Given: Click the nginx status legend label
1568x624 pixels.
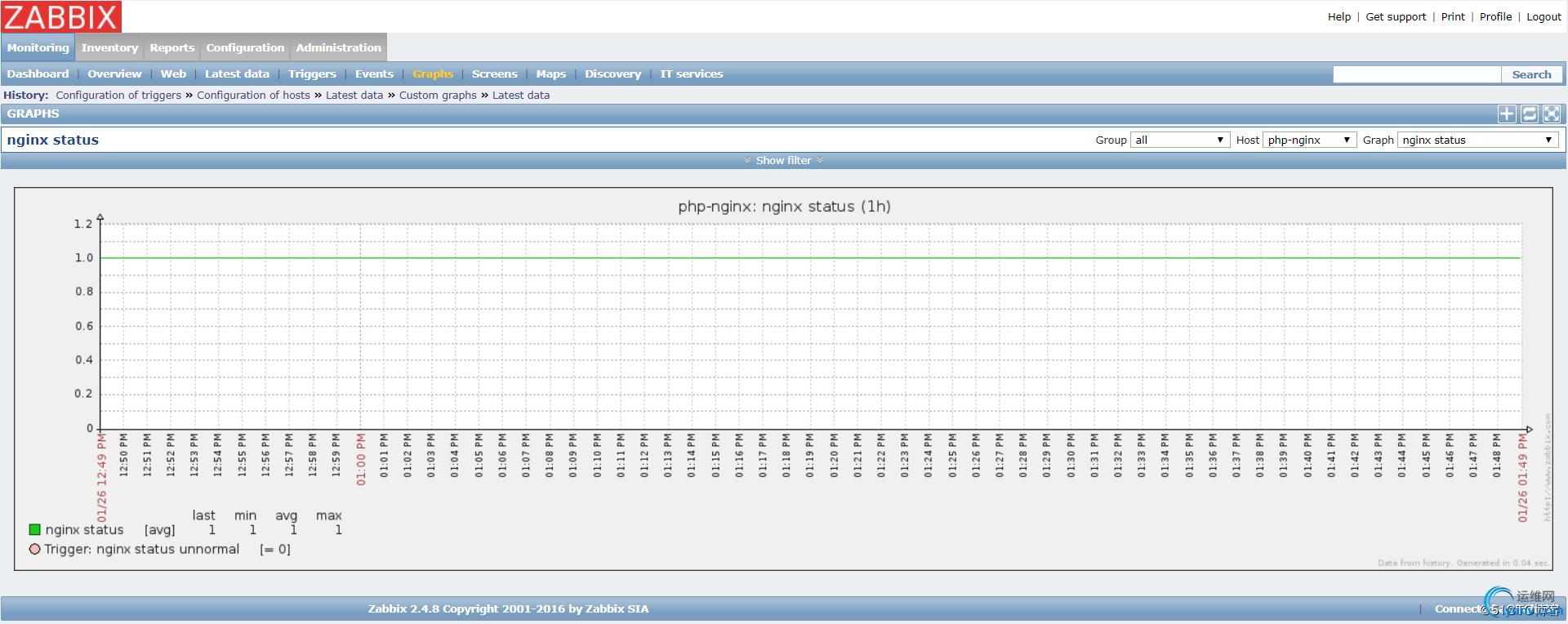Looking at the screenshot, I should 84,530.
